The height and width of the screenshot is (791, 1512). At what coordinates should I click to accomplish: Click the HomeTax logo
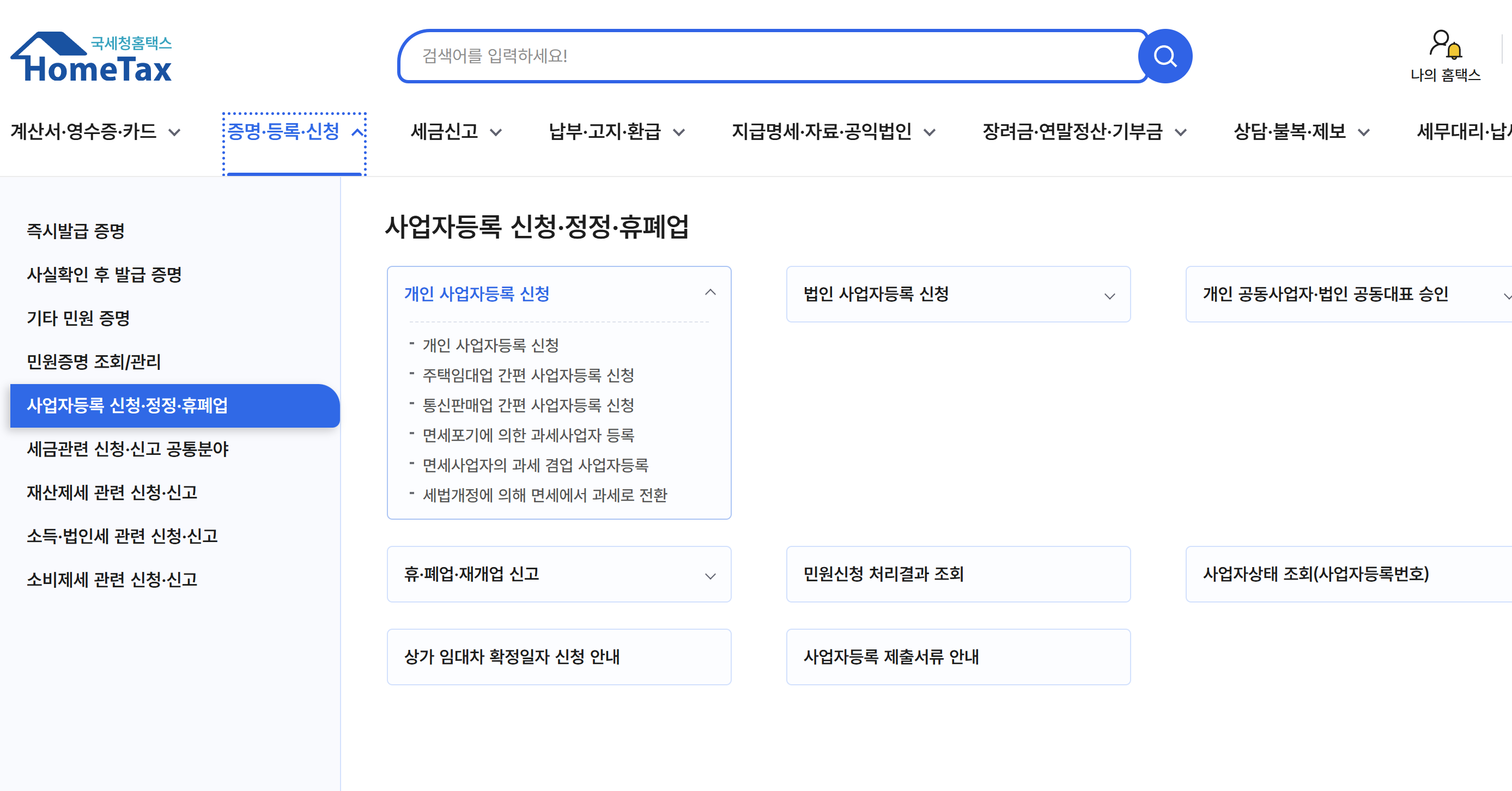pos(92,58)
